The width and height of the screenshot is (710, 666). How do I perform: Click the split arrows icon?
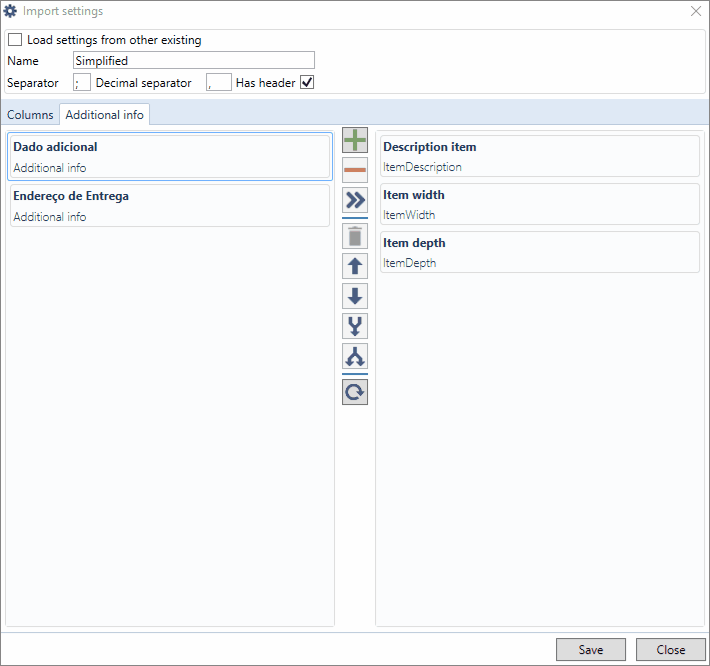click(x=355, y=356)
